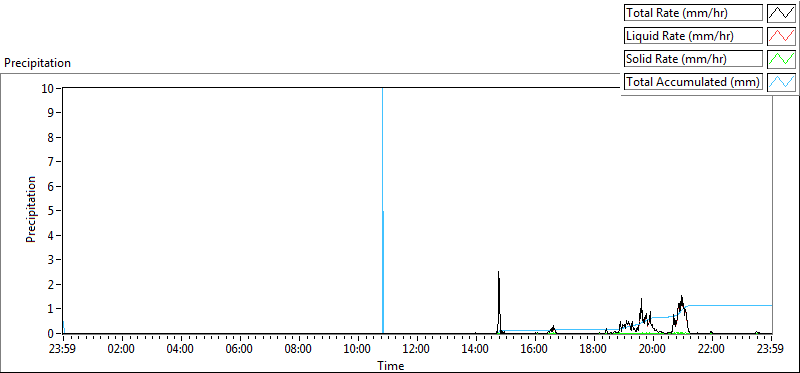Click the y-axis minimum value 0
The image size is (800, 373).
pos(52,333)
